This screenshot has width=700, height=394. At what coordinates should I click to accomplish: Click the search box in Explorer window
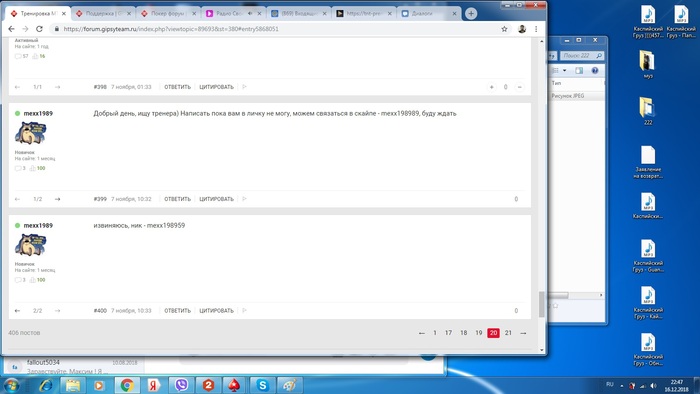pyautogui.click(x=581, y=56)
